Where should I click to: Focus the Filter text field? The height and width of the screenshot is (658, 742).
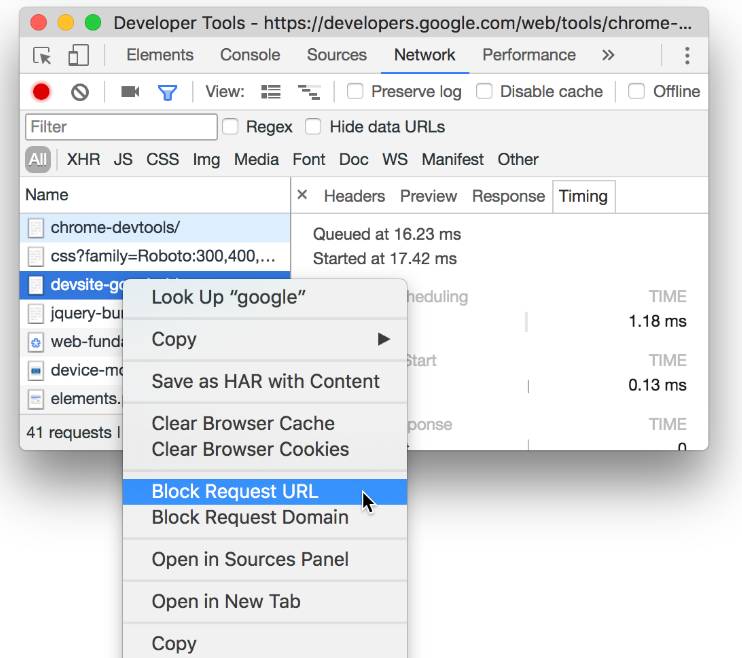click(x=121, y=127)
